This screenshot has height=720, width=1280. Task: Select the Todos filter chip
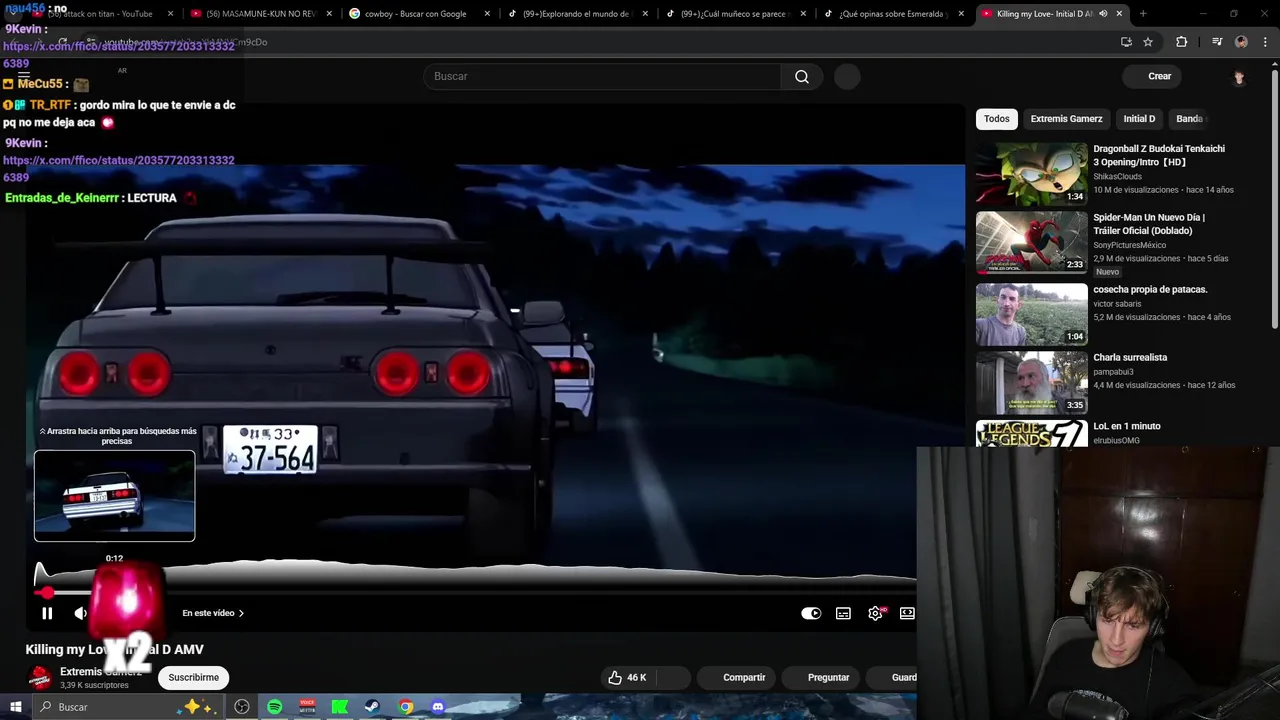point(996,118)
